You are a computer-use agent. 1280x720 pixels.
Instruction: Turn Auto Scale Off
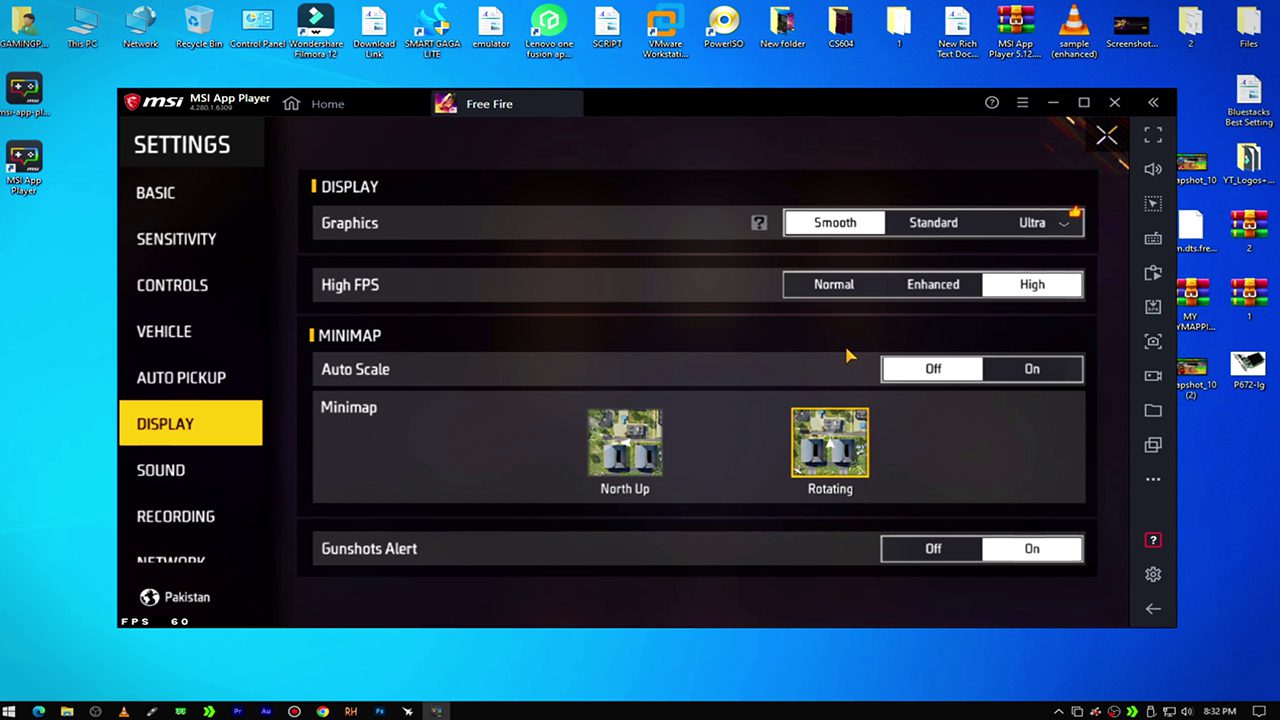(x=933, y=369)
